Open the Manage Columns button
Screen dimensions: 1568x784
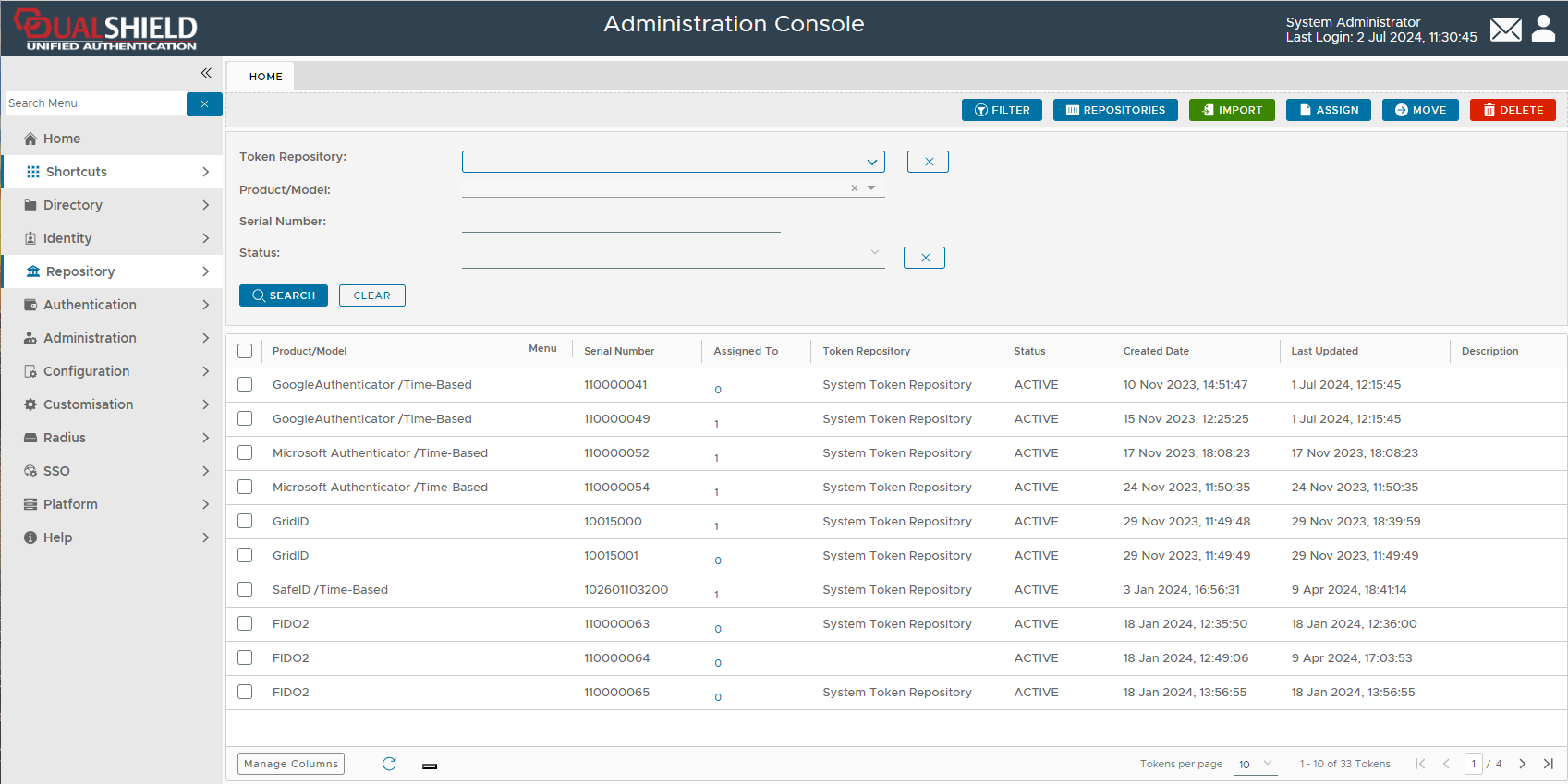pyautogui.click(x=291, y=764)
